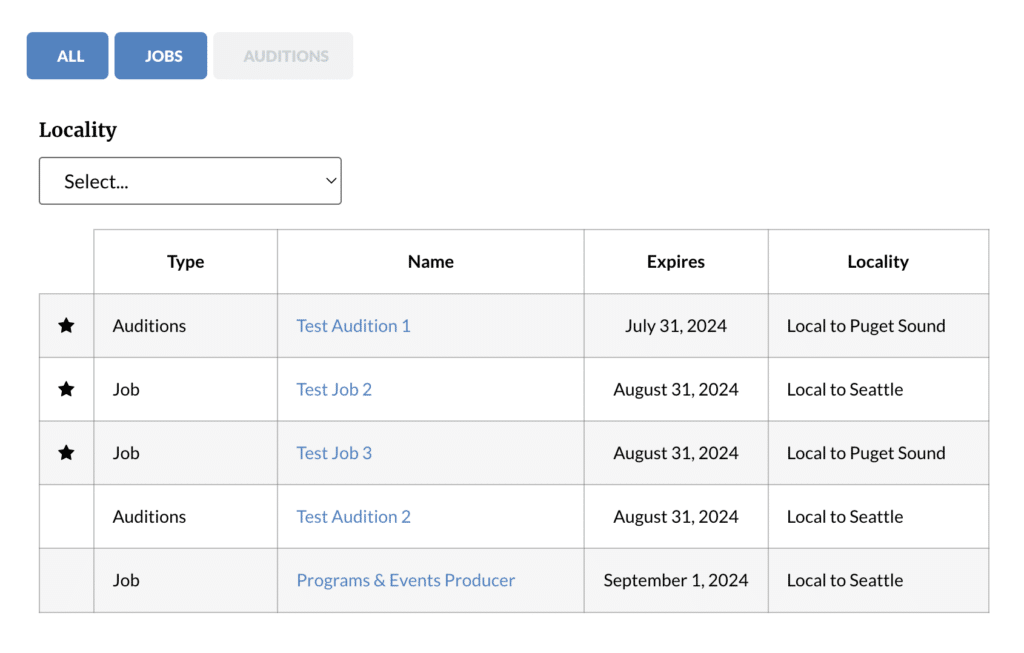This screenshot has width=1024, height=653.
Task: Click the Type column header
Action: coord(185,262)
